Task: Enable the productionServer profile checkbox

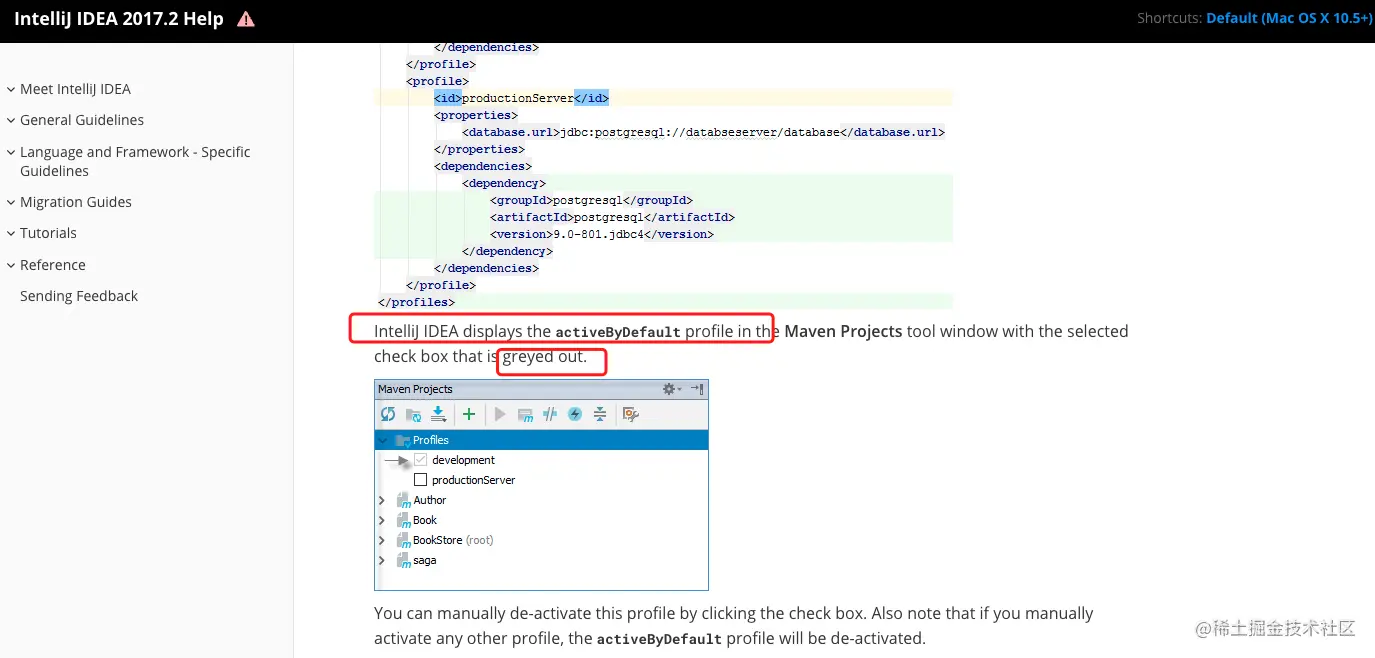Action: tap(421, 480)
